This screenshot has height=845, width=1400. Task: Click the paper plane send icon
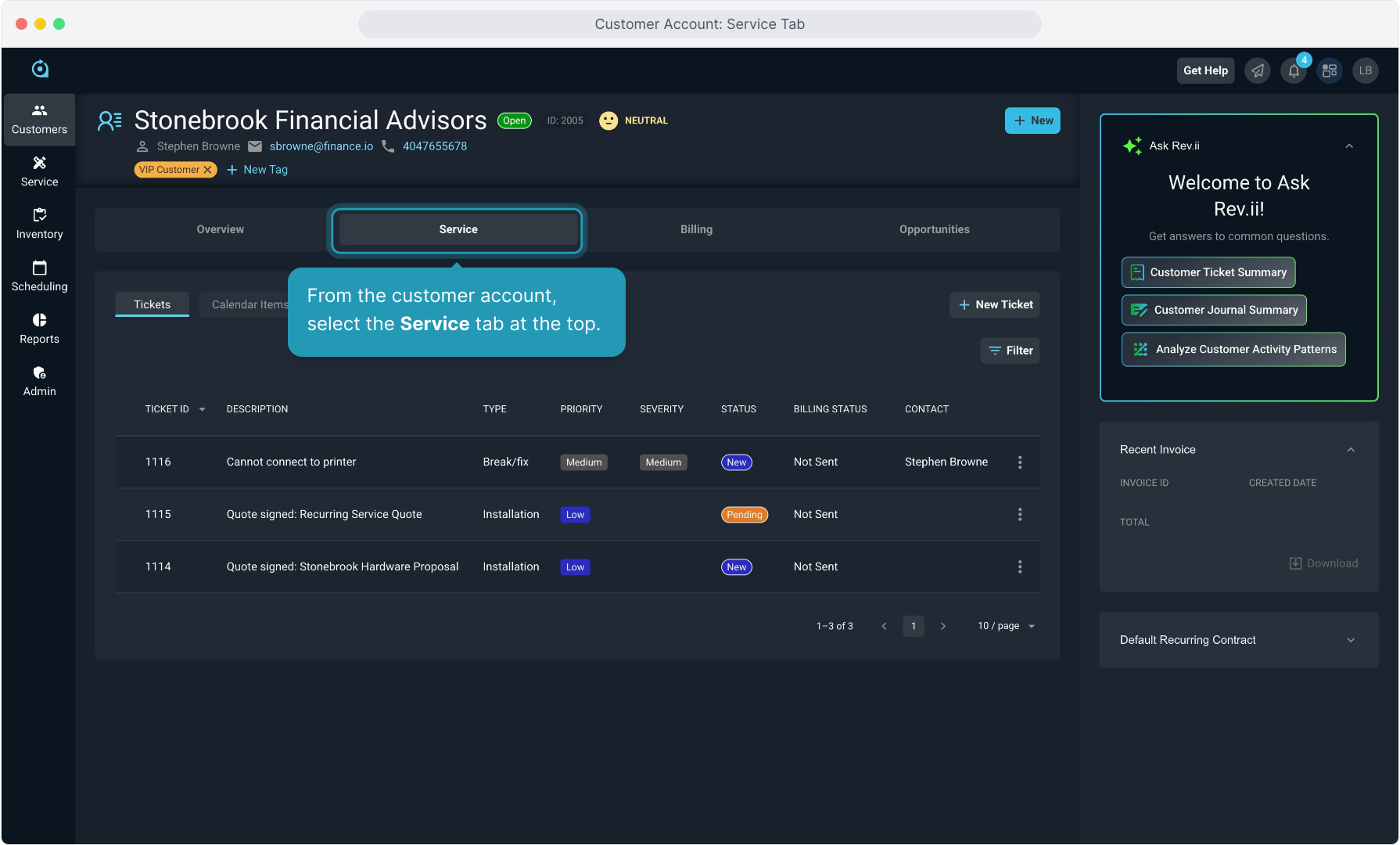tap(1258, 71)
